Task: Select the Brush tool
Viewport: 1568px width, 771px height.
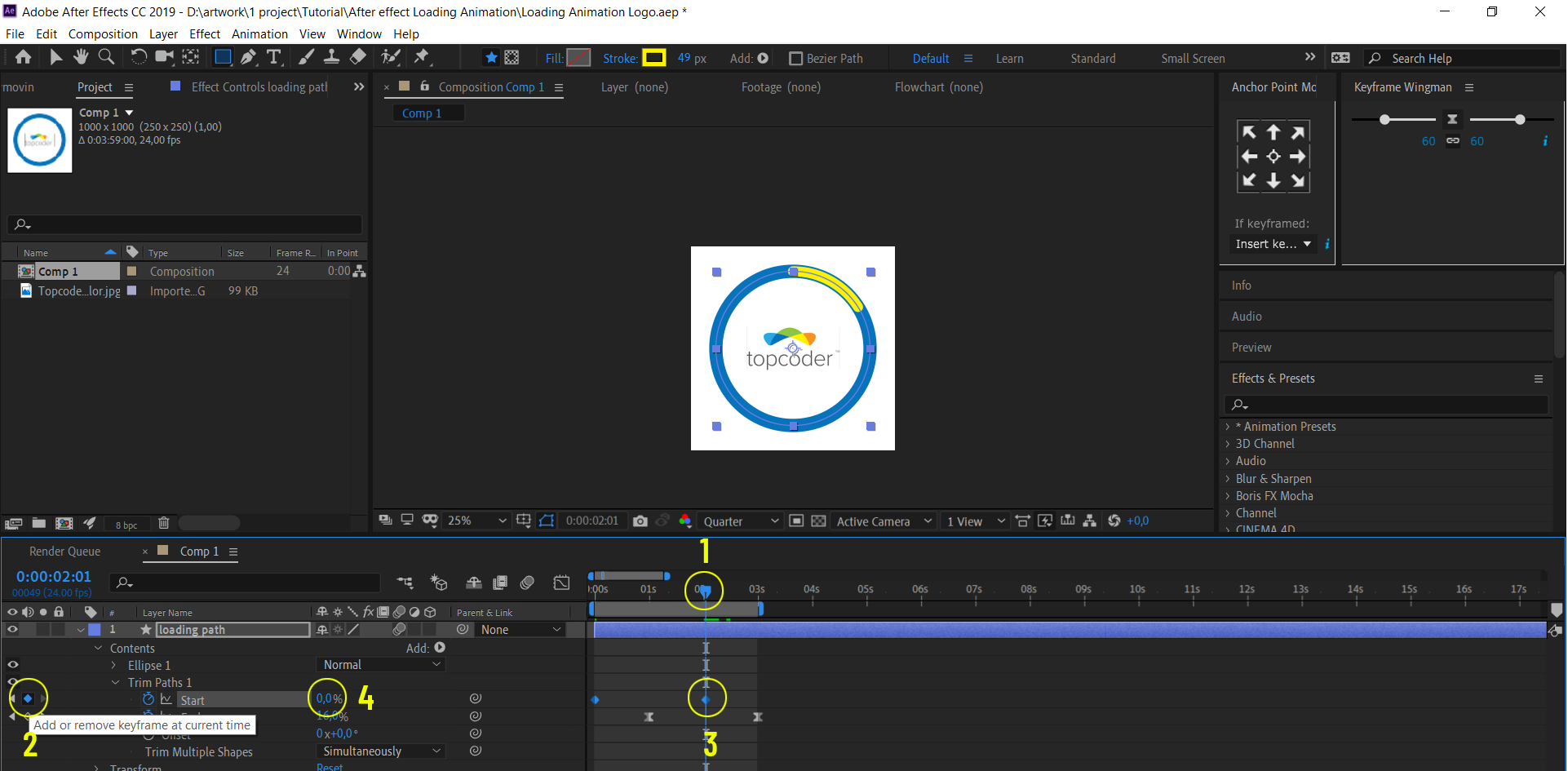Action: (x=307, y=57)
